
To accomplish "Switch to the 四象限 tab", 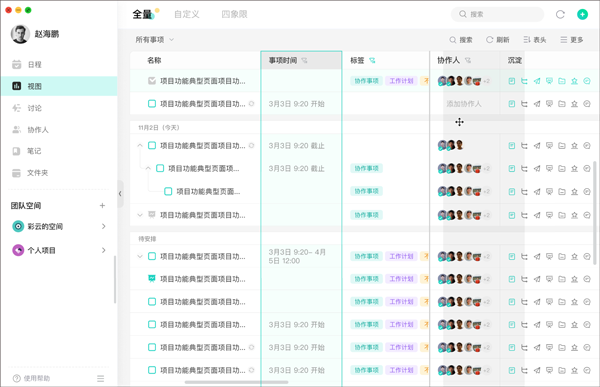I will tap(234, 15).
